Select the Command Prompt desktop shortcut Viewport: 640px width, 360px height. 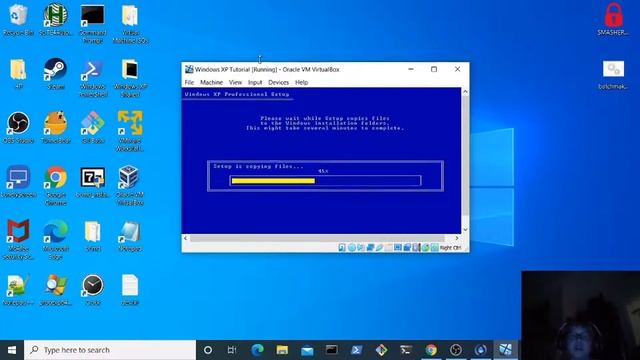93,24
